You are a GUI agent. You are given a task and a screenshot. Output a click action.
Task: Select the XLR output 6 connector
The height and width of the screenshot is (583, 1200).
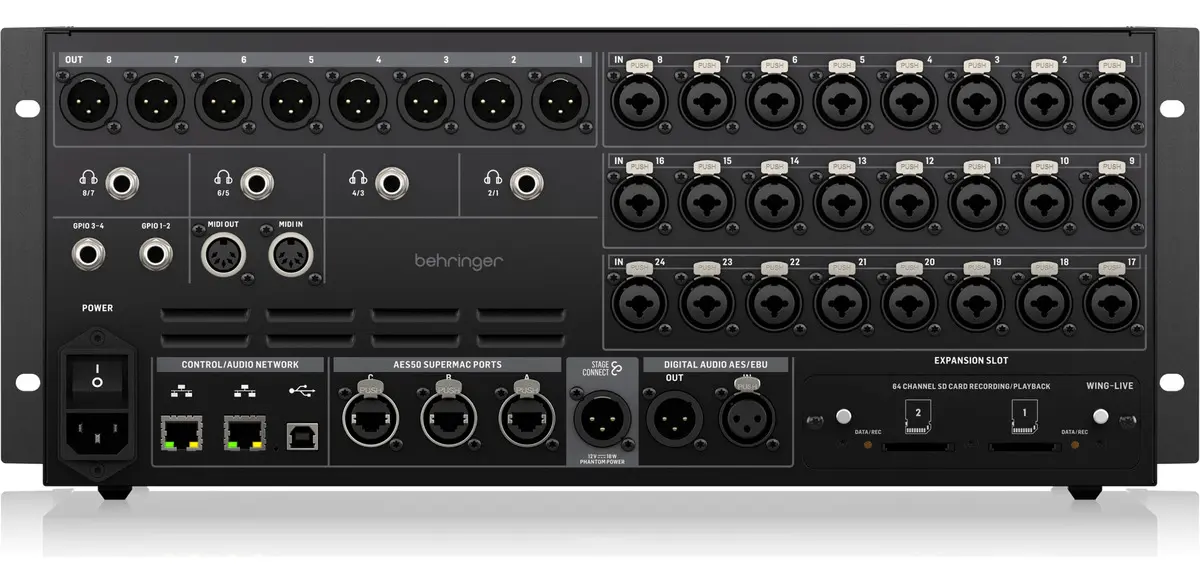coord(223,103)
